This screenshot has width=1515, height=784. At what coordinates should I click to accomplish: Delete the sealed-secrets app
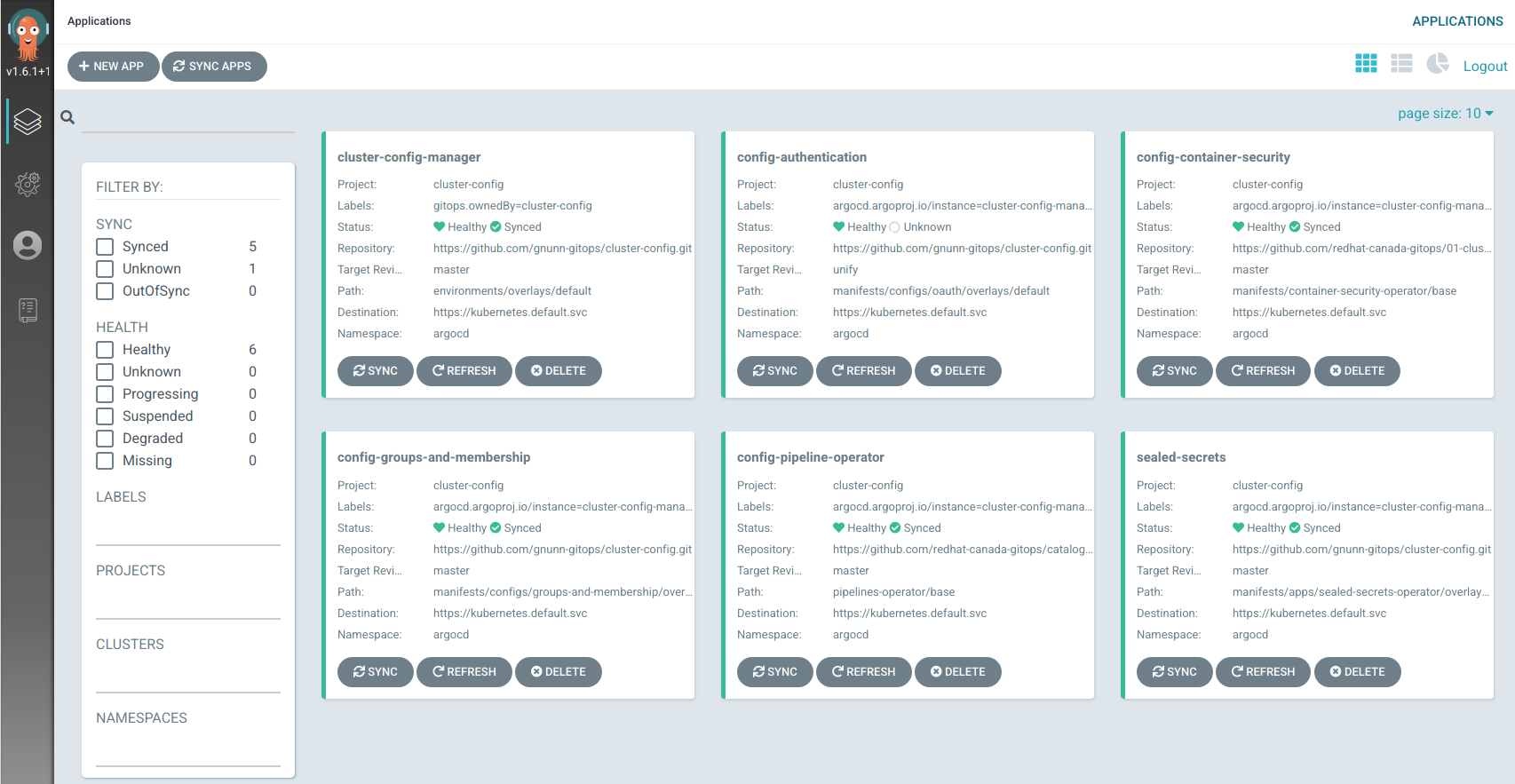(x=1358, y=672)
